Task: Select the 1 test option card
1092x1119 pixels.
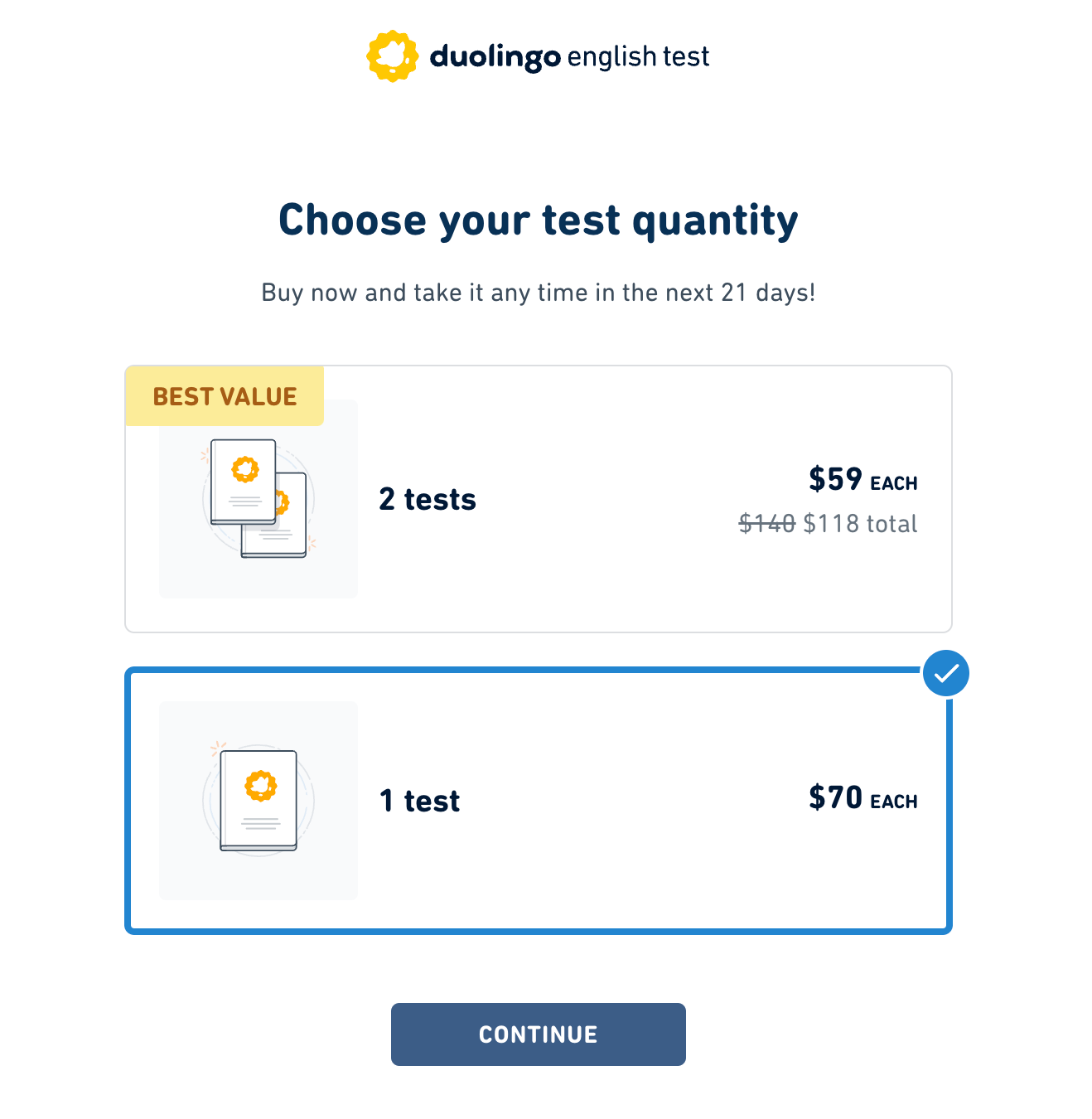Action: (x=539, y=801)
